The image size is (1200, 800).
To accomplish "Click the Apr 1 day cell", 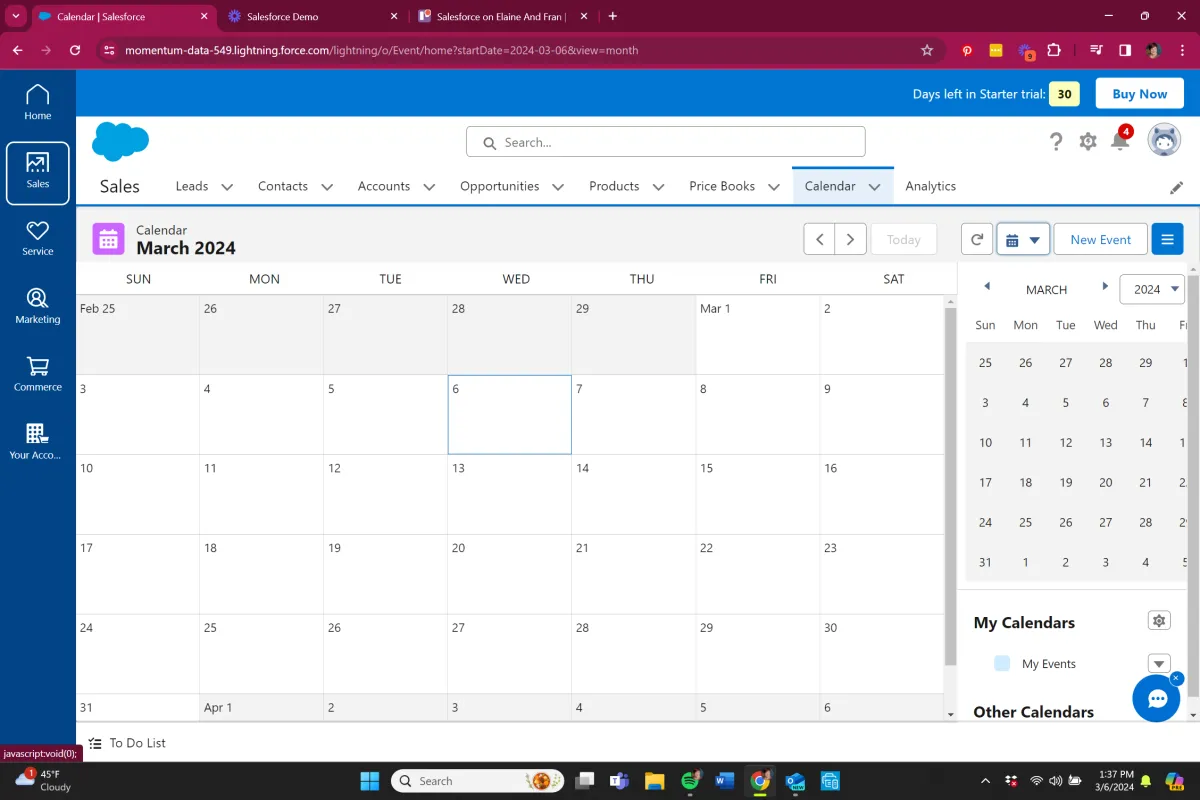I will point(261,707).
